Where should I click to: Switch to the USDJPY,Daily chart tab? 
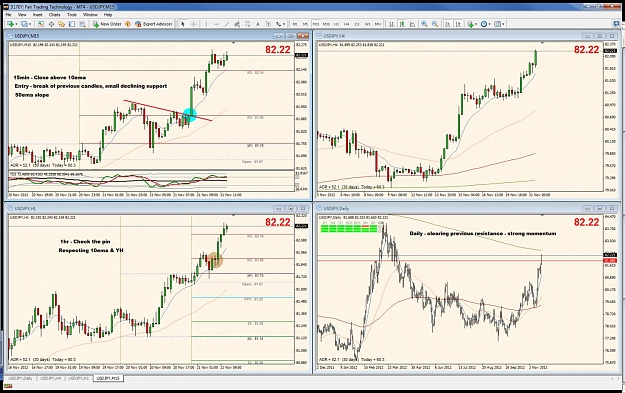click(21, 378)
